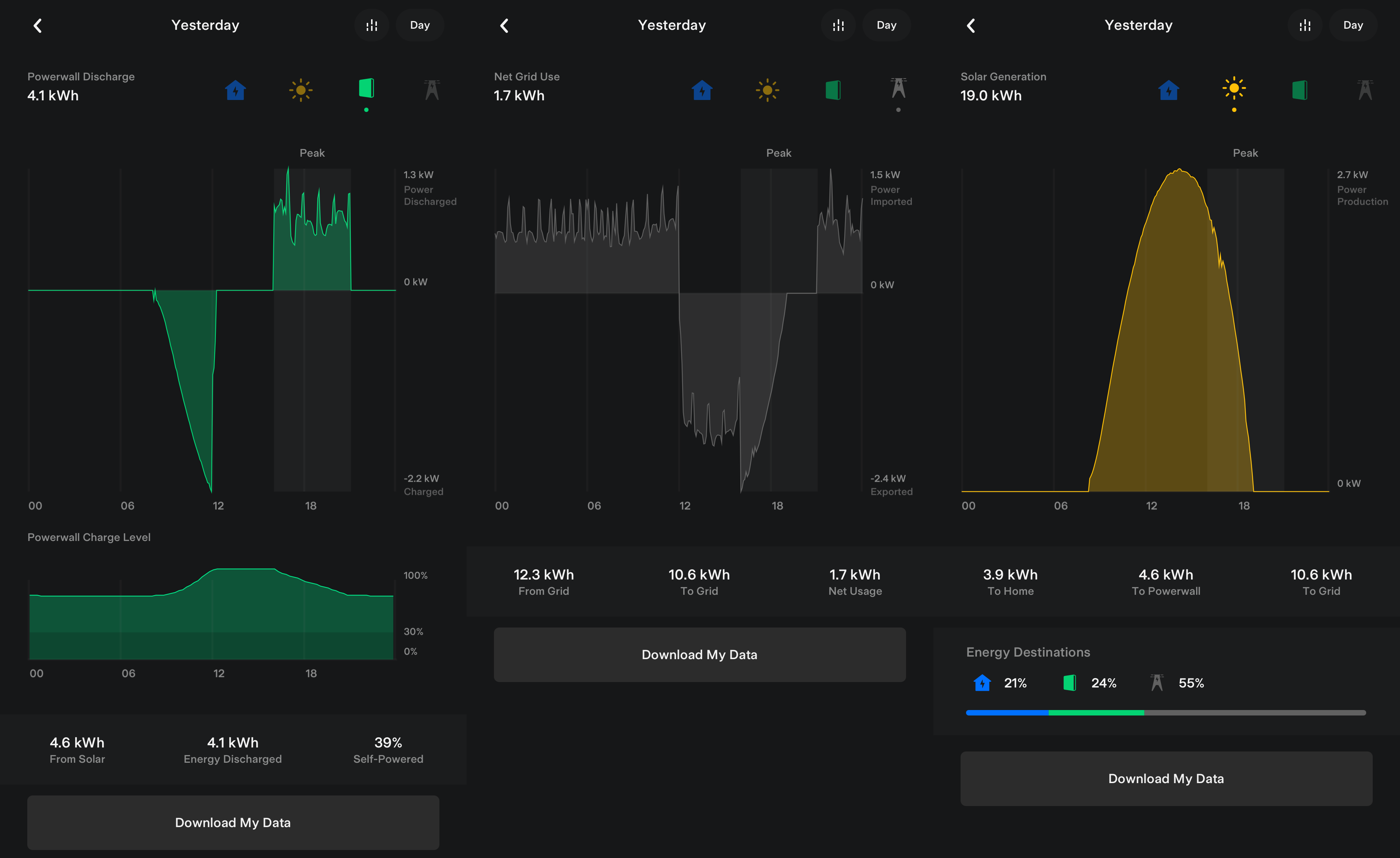
Task: Click Yesterday title on Solar Generation screen
Action: click(1138, 25)
